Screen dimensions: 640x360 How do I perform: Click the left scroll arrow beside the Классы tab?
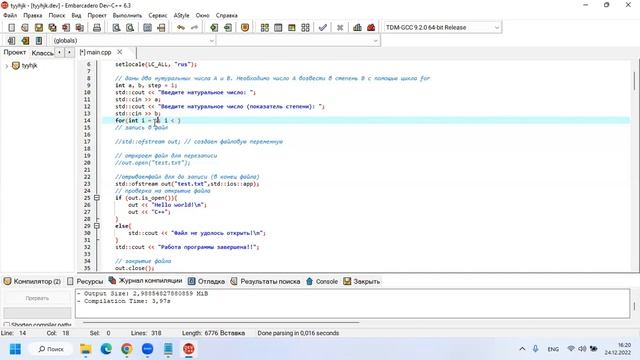(60, 52)
